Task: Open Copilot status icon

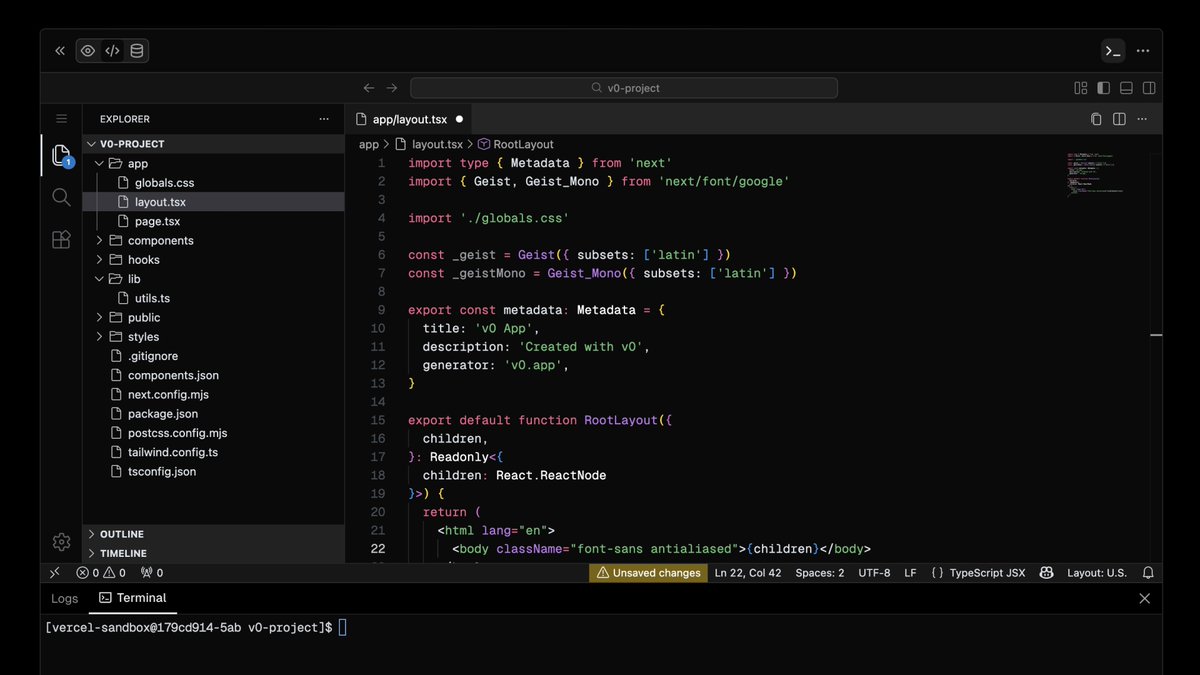Action: point(1046,573)
